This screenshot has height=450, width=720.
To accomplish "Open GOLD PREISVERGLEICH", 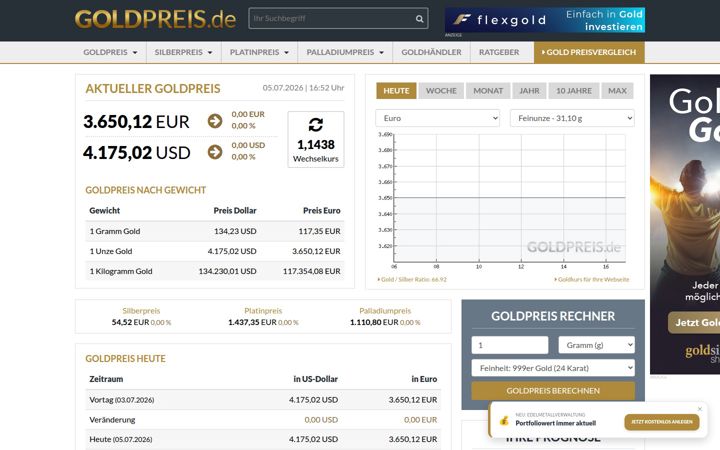I will pos(589,52).
